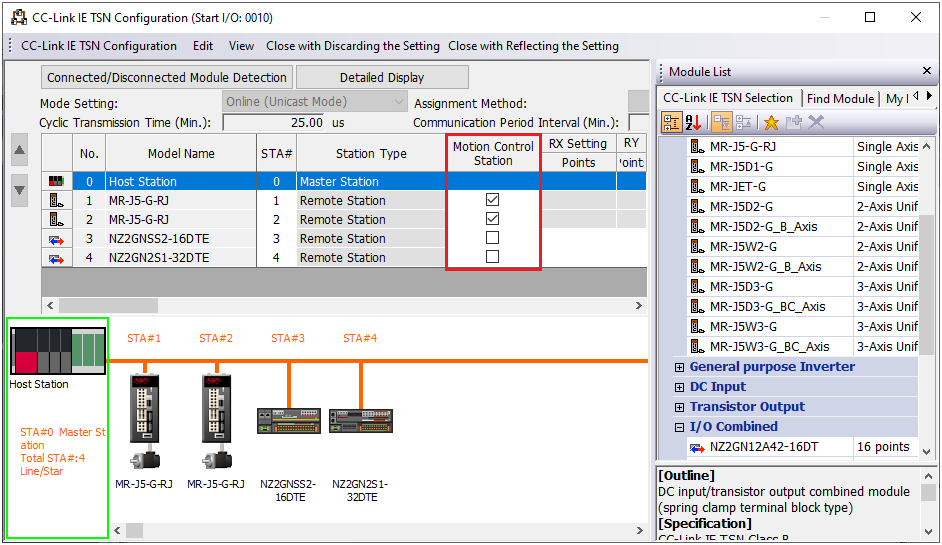Viewport: 942px width, 545px height.
Task: Move selected station down with down arrow button
Action: (x=19, y=190)
